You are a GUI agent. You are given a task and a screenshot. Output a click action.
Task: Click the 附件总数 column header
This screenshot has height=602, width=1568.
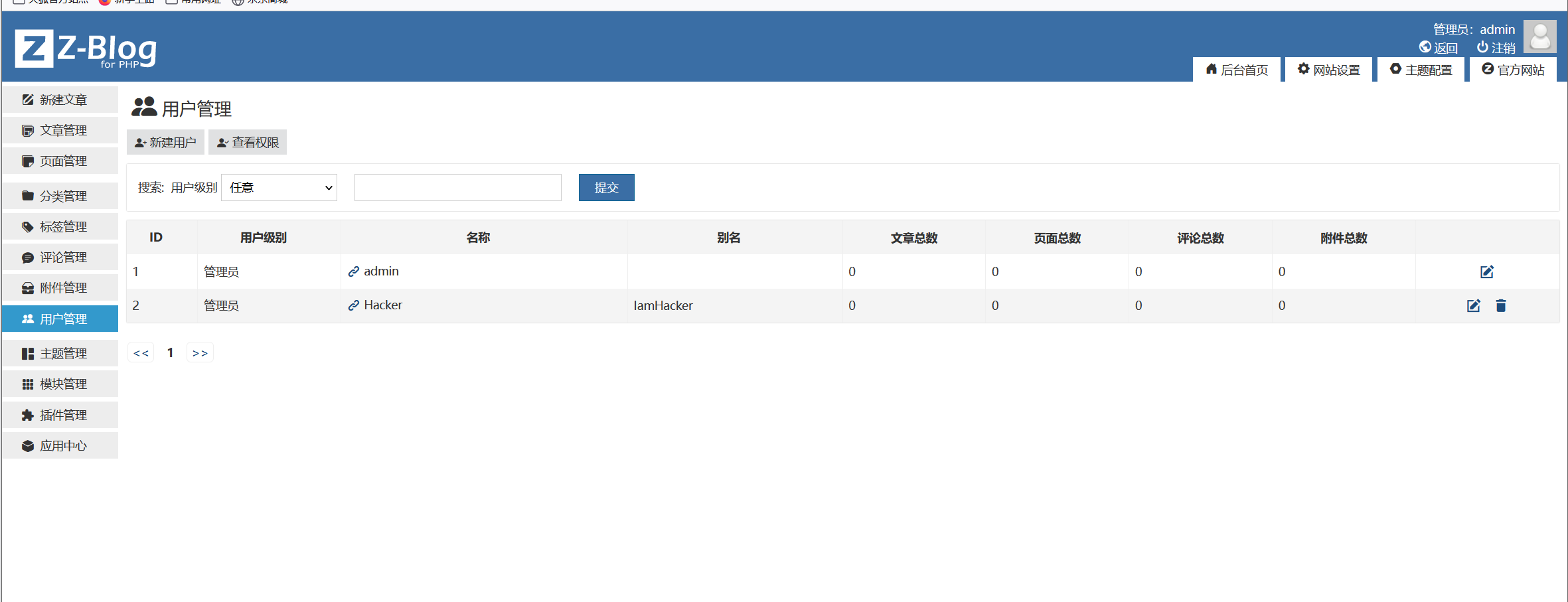pos(1344,238)
